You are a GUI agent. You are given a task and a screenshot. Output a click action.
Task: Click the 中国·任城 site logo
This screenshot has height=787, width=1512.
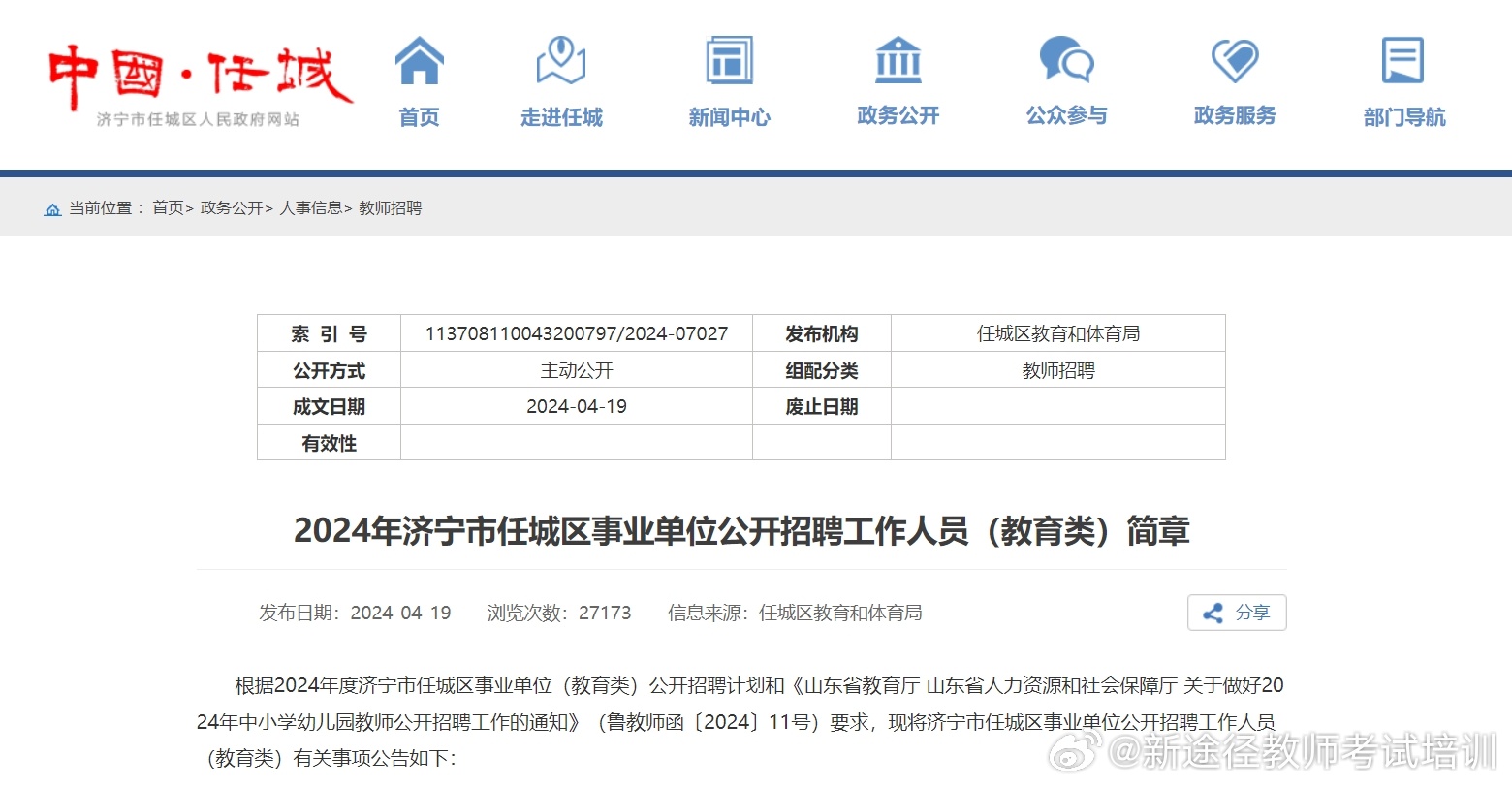[x=201, y=76]
